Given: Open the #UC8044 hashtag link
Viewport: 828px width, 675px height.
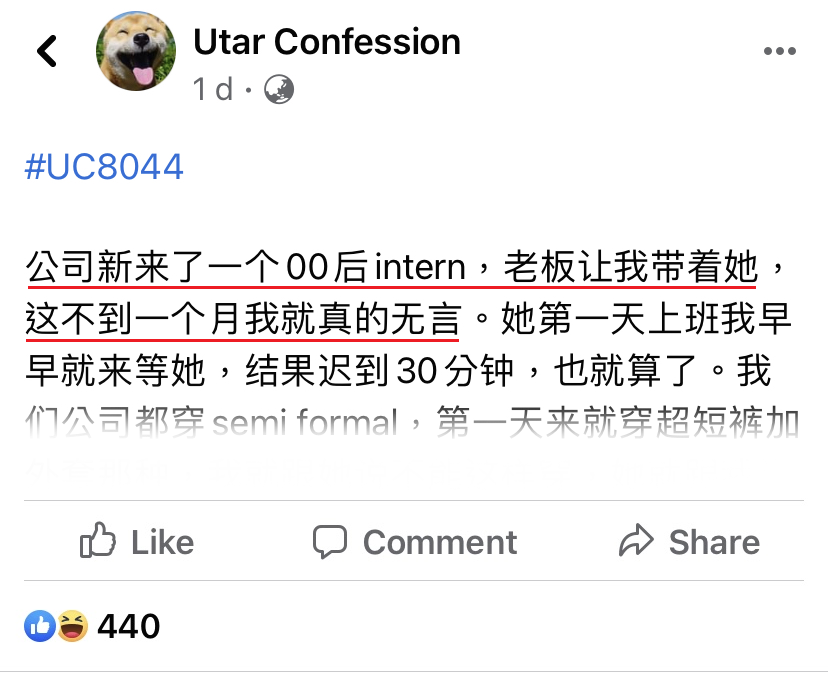Looking at the screenshot, I should [104, 167].
